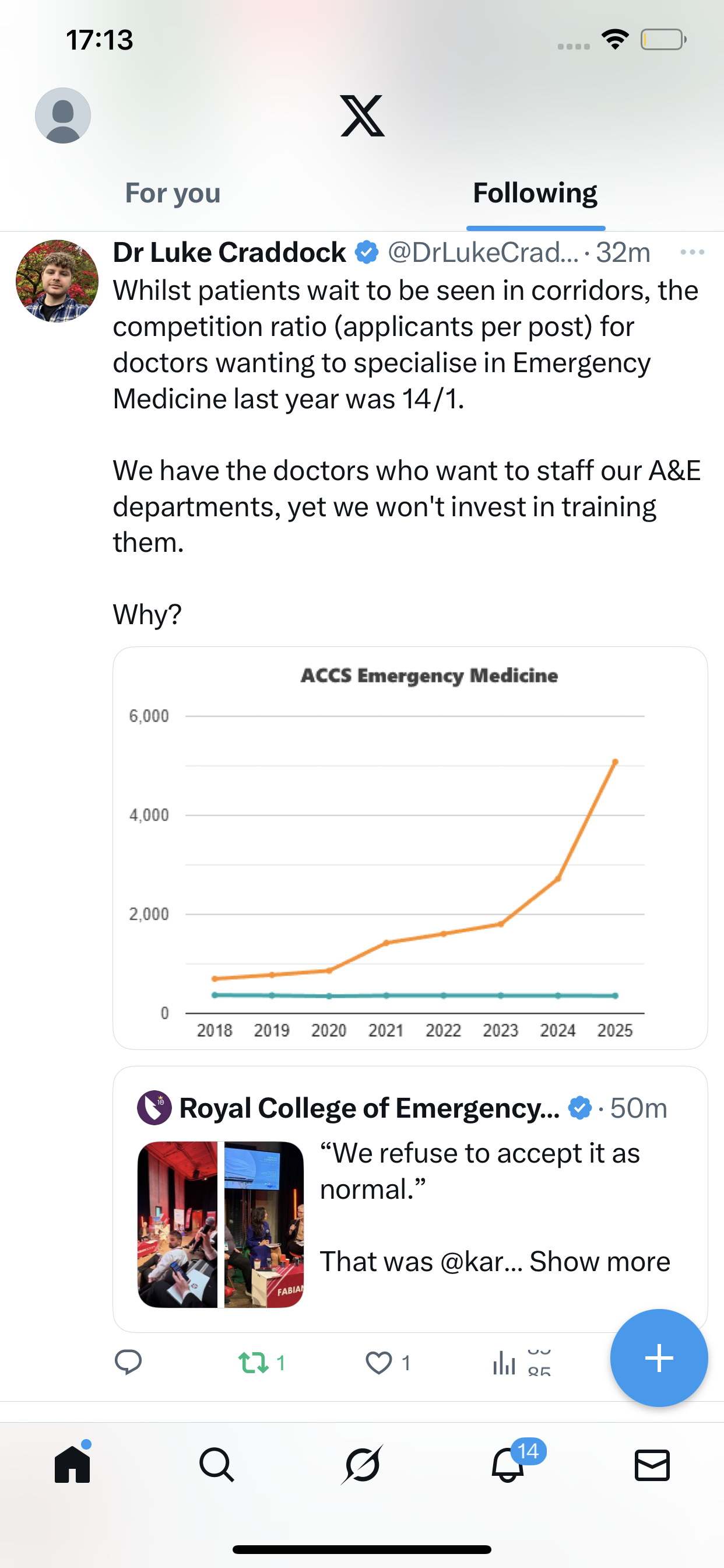The height and width of the screenshot is (1568, 724).
Task: Go to Home in bottom navigation
Action: [72, 1465]
